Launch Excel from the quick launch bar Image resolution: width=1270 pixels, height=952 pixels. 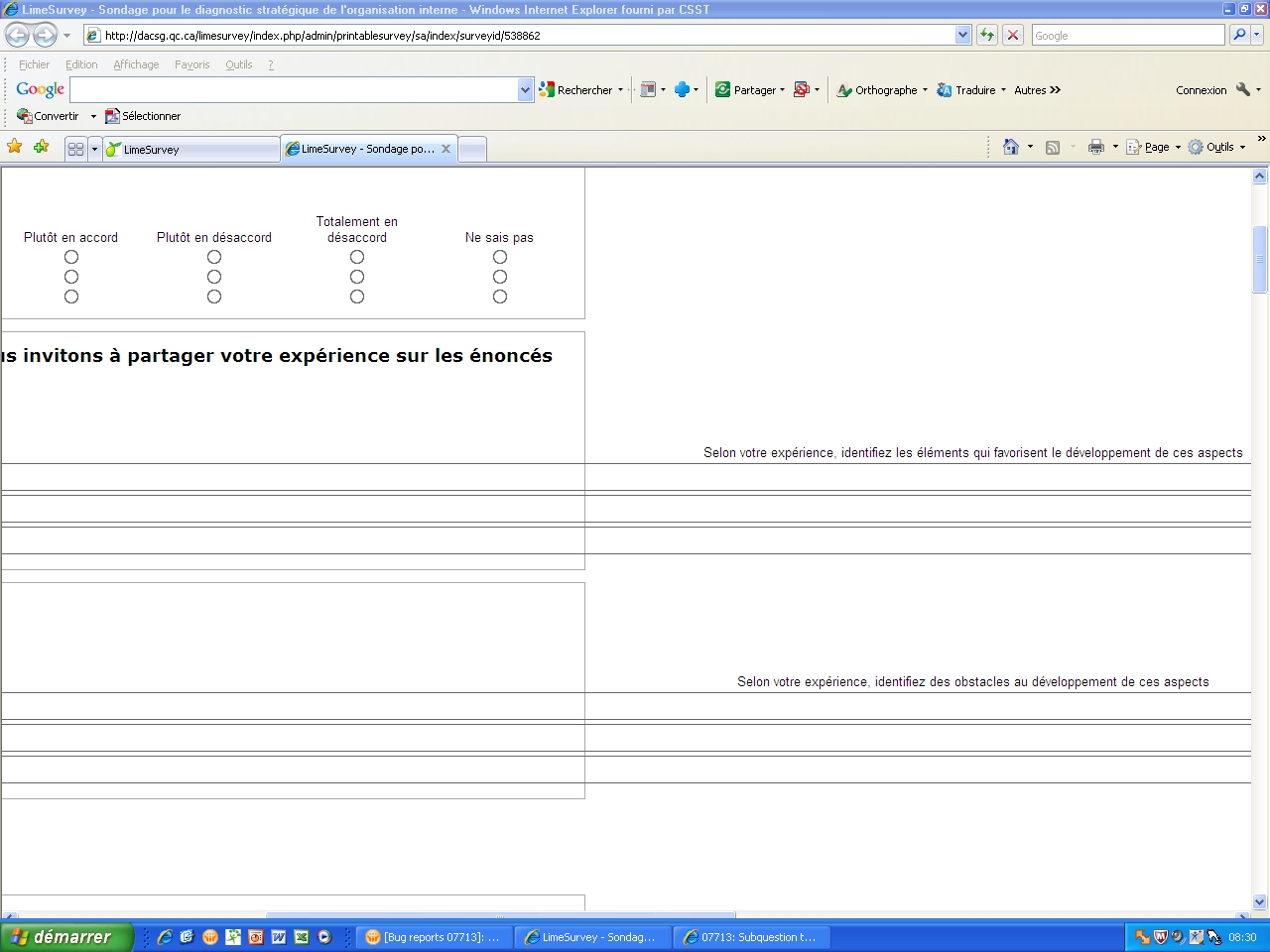click(x=302, y=937)
